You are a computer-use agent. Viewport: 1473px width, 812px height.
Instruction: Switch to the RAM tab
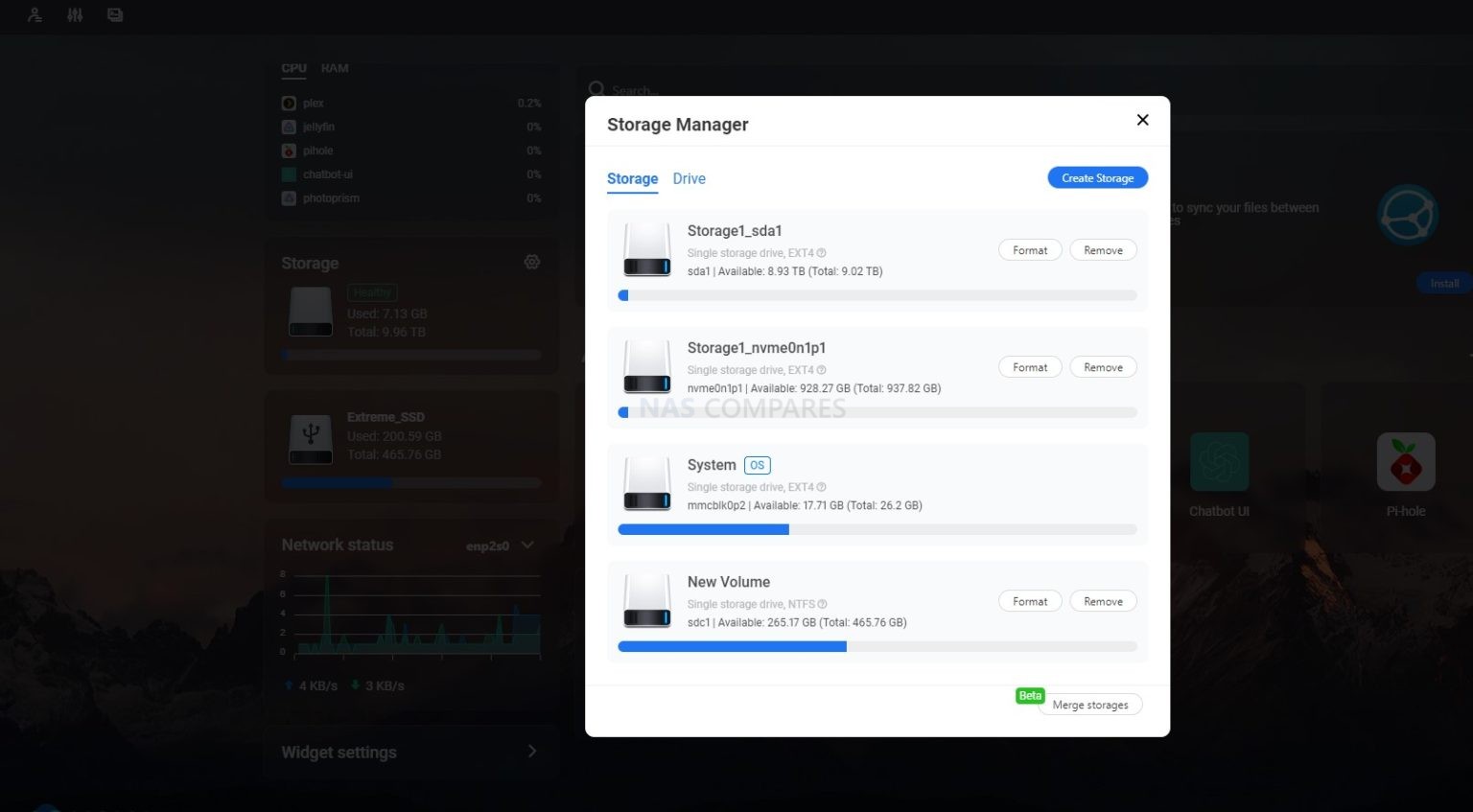[x=335, y=68]
